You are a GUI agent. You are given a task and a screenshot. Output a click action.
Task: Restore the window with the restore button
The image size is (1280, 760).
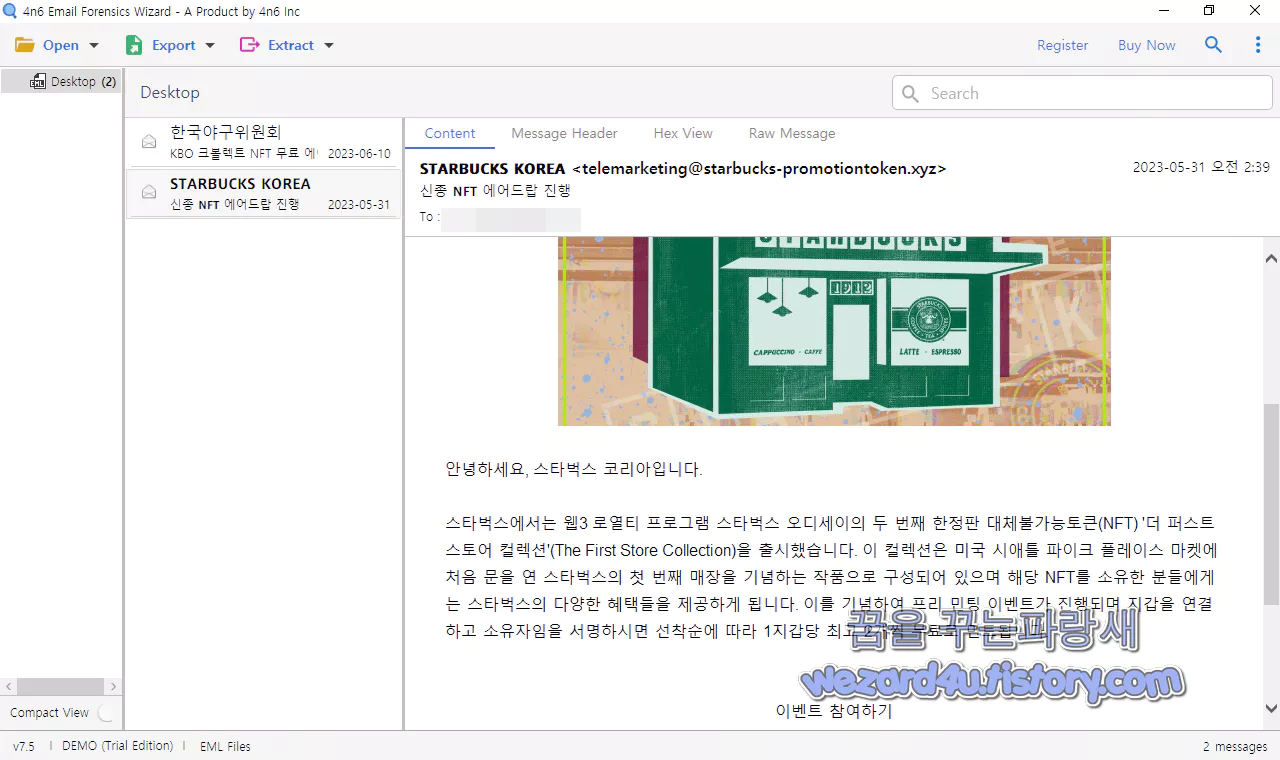(1209, 11)
